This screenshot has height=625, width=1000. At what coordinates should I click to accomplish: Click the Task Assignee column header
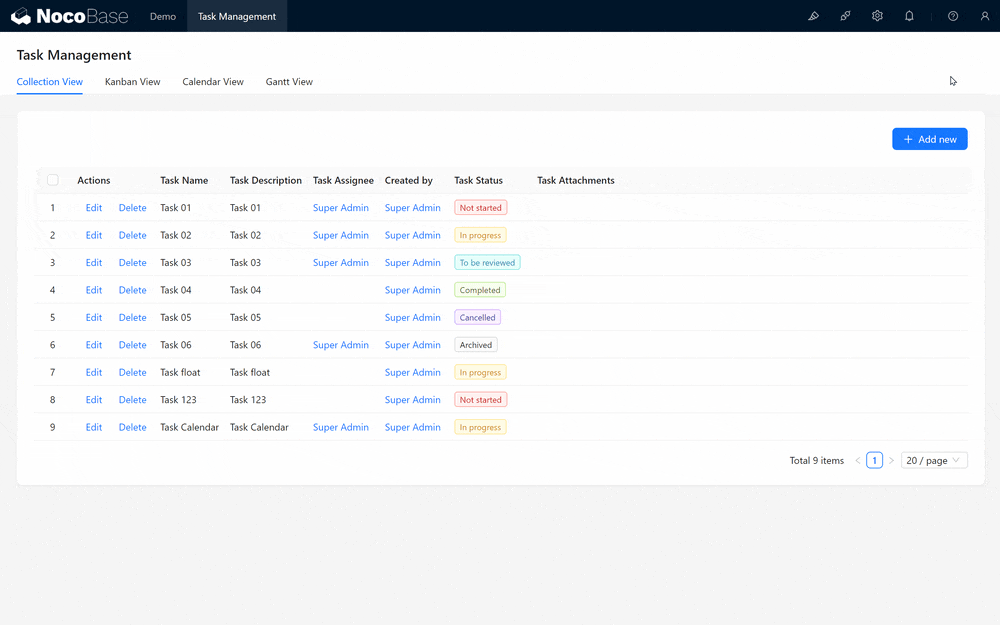(x=343, y=180)
